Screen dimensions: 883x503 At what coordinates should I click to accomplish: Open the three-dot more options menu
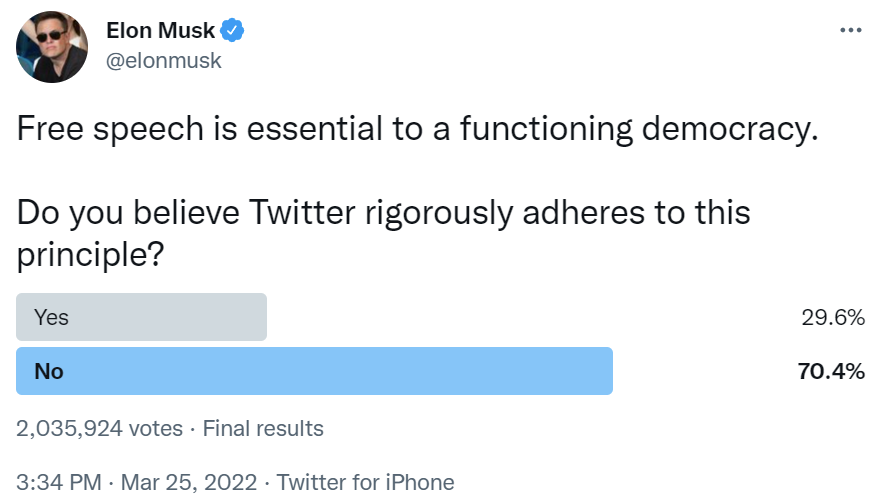pos(850,30)
